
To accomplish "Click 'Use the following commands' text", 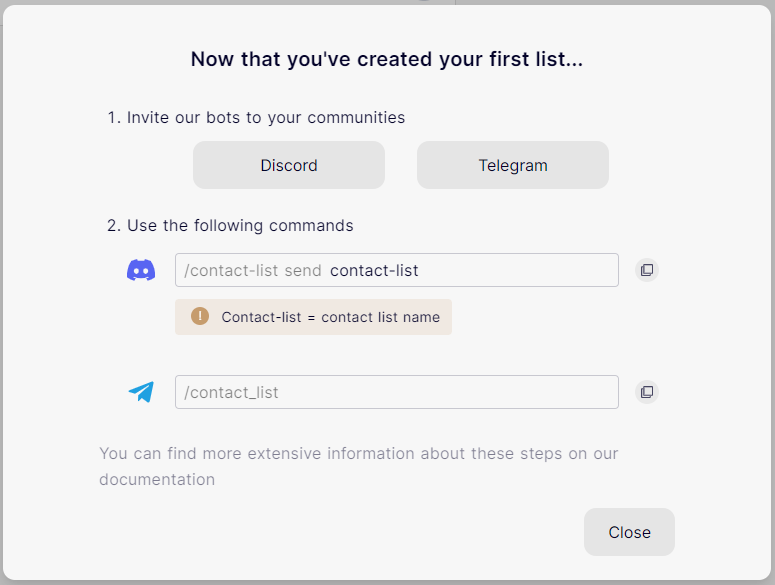I will click(x=240, y=226).
